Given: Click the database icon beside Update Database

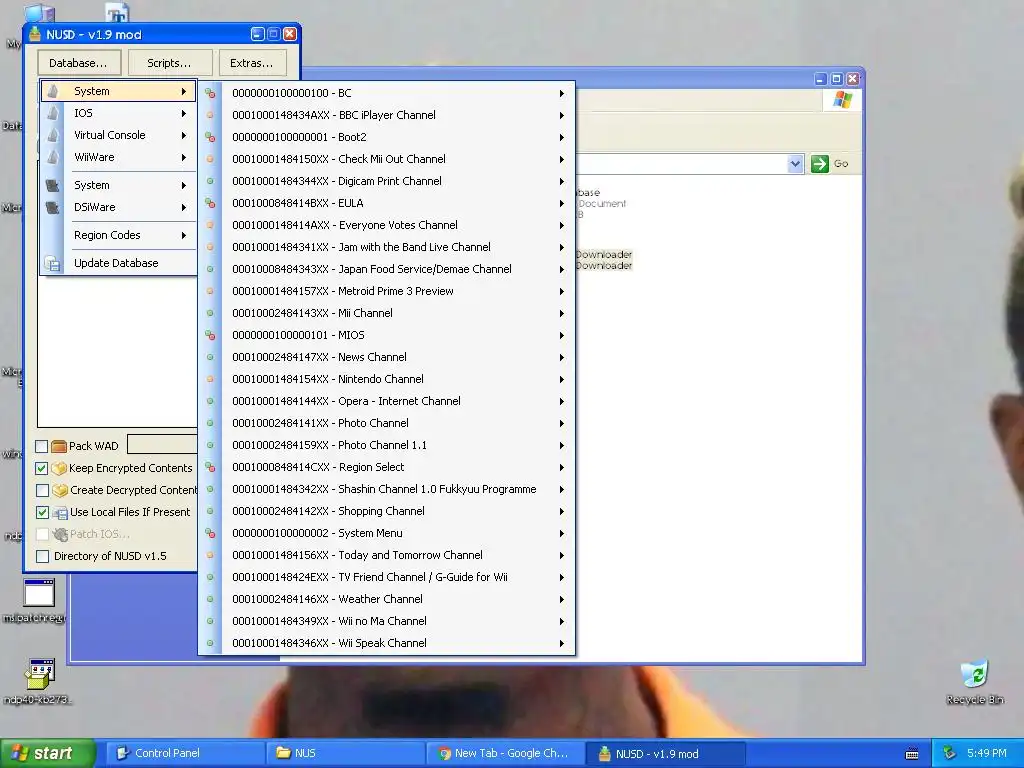Looking at the screenshot, I should [x=53, y=263].
